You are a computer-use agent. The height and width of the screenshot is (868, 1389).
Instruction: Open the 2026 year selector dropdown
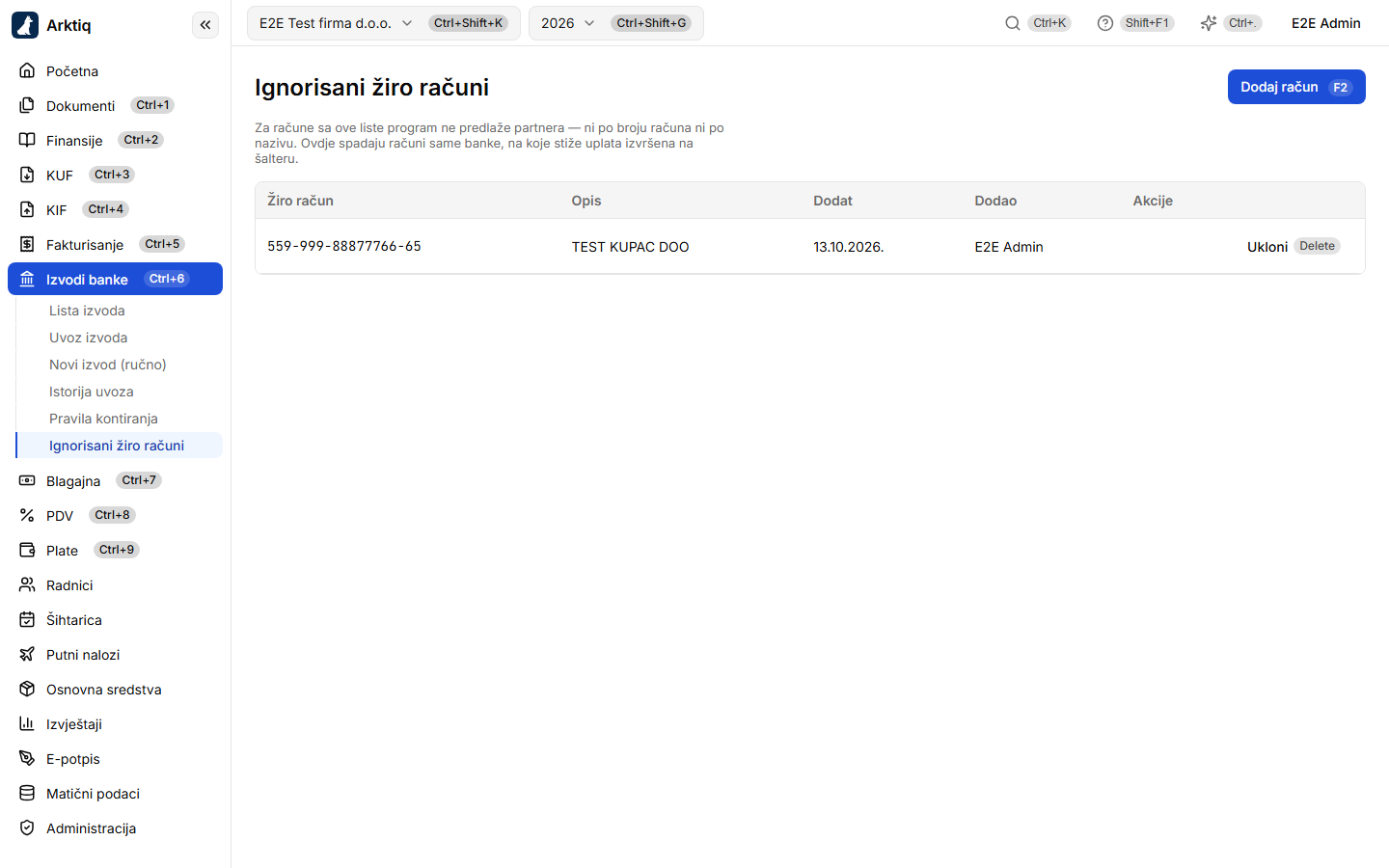[616, 23]
